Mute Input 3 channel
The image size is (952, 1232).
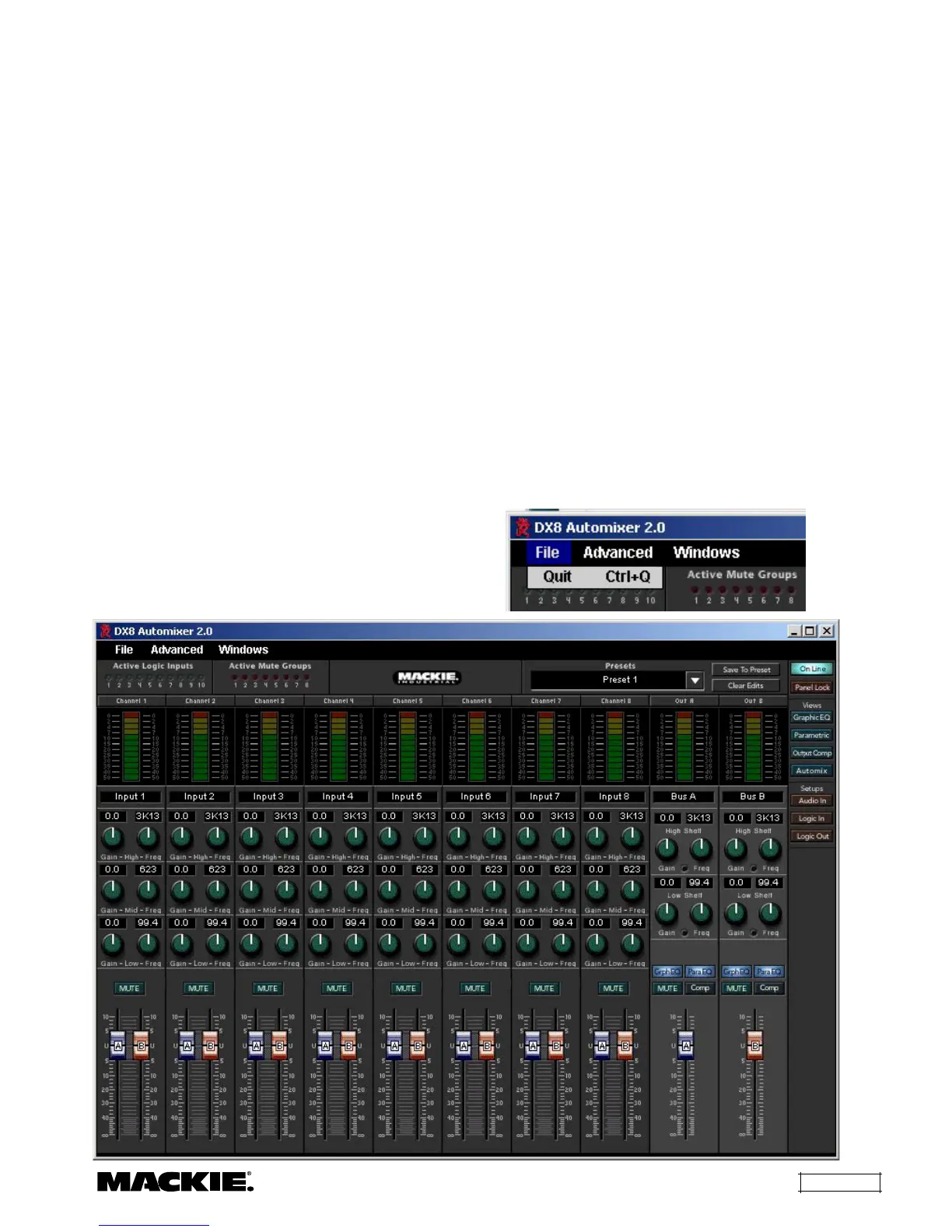tap(268, 989)
